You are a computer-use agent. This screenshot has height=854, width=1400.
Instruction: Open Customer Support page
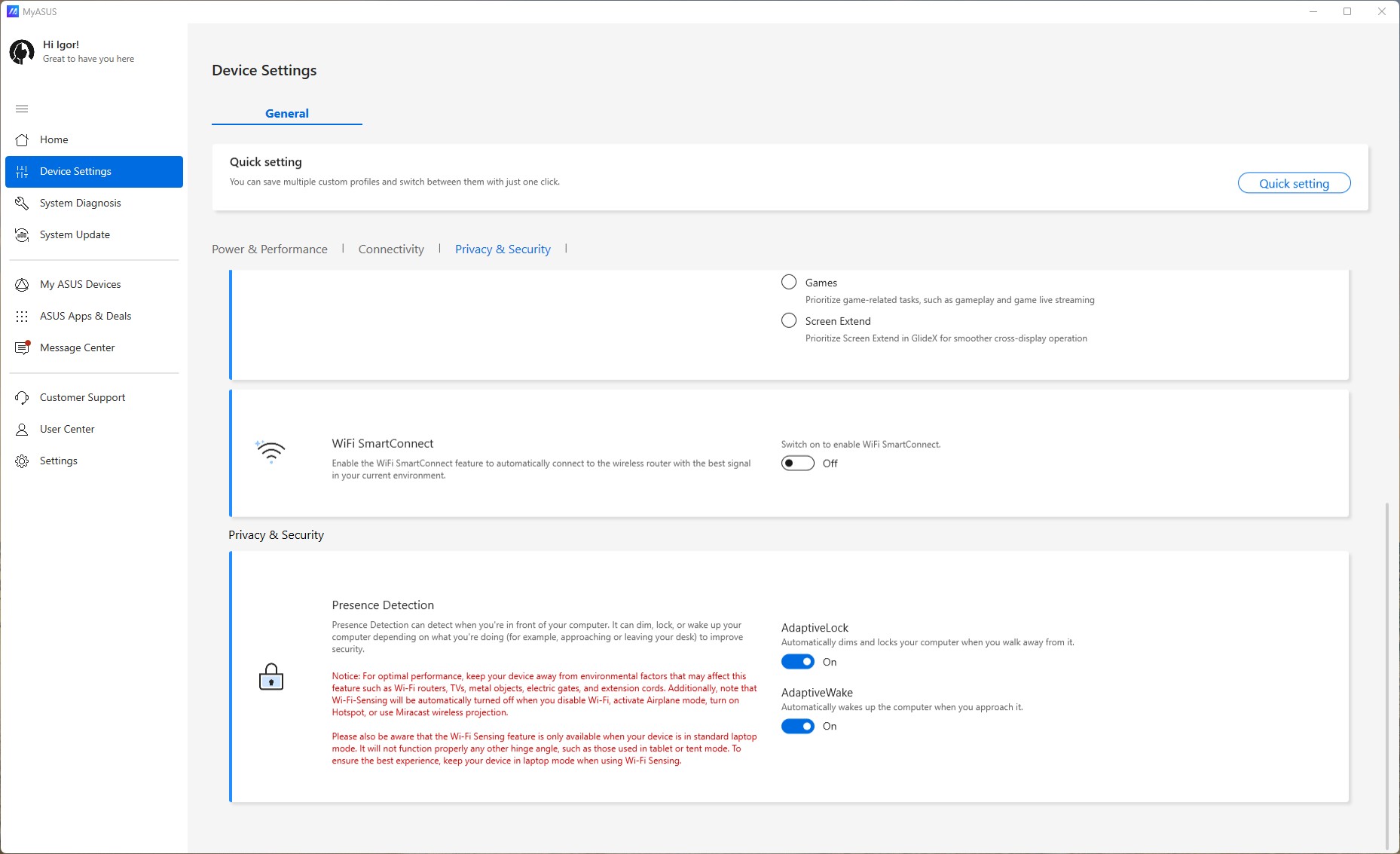[x=94, y=398]
